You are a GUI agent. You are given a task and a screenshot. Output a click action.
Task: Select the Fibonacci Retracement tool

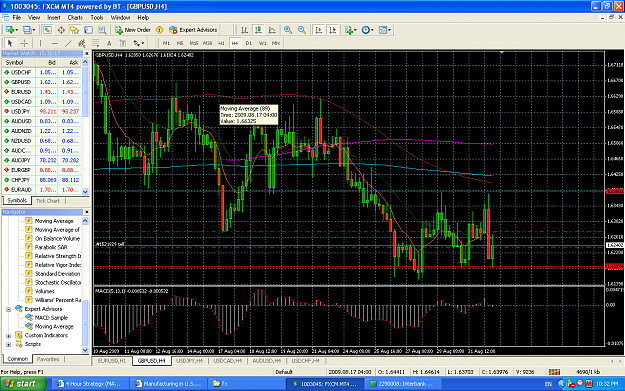click(x=95, y=43)
